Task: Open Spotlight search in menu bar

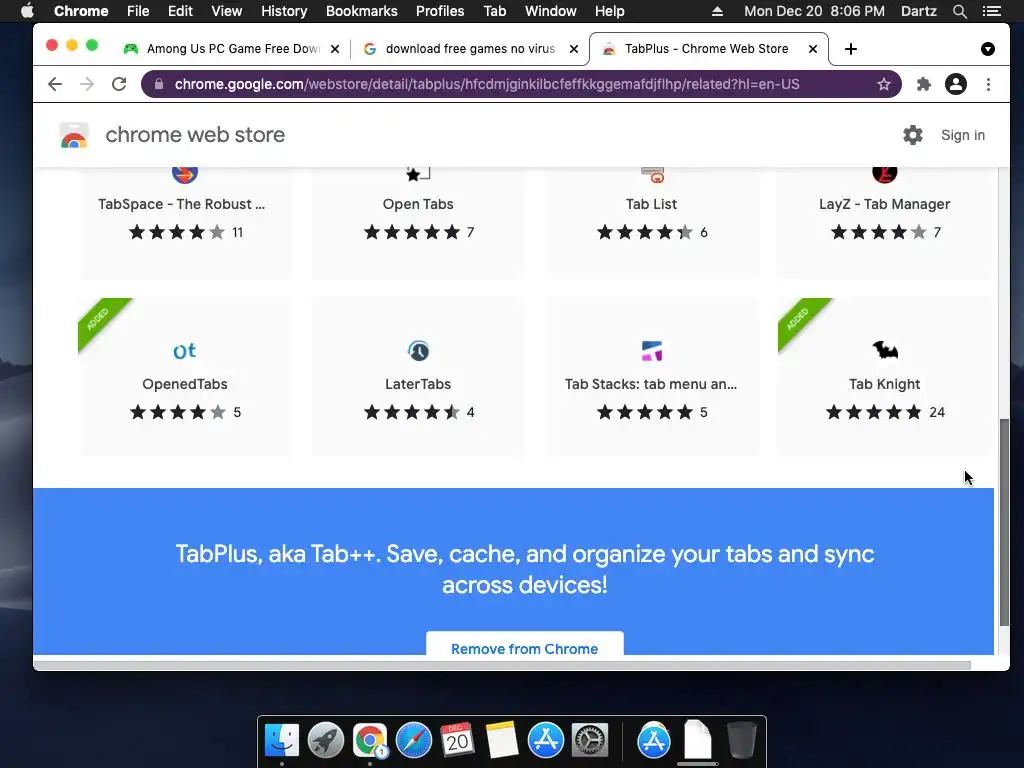Action: (959, 11)
